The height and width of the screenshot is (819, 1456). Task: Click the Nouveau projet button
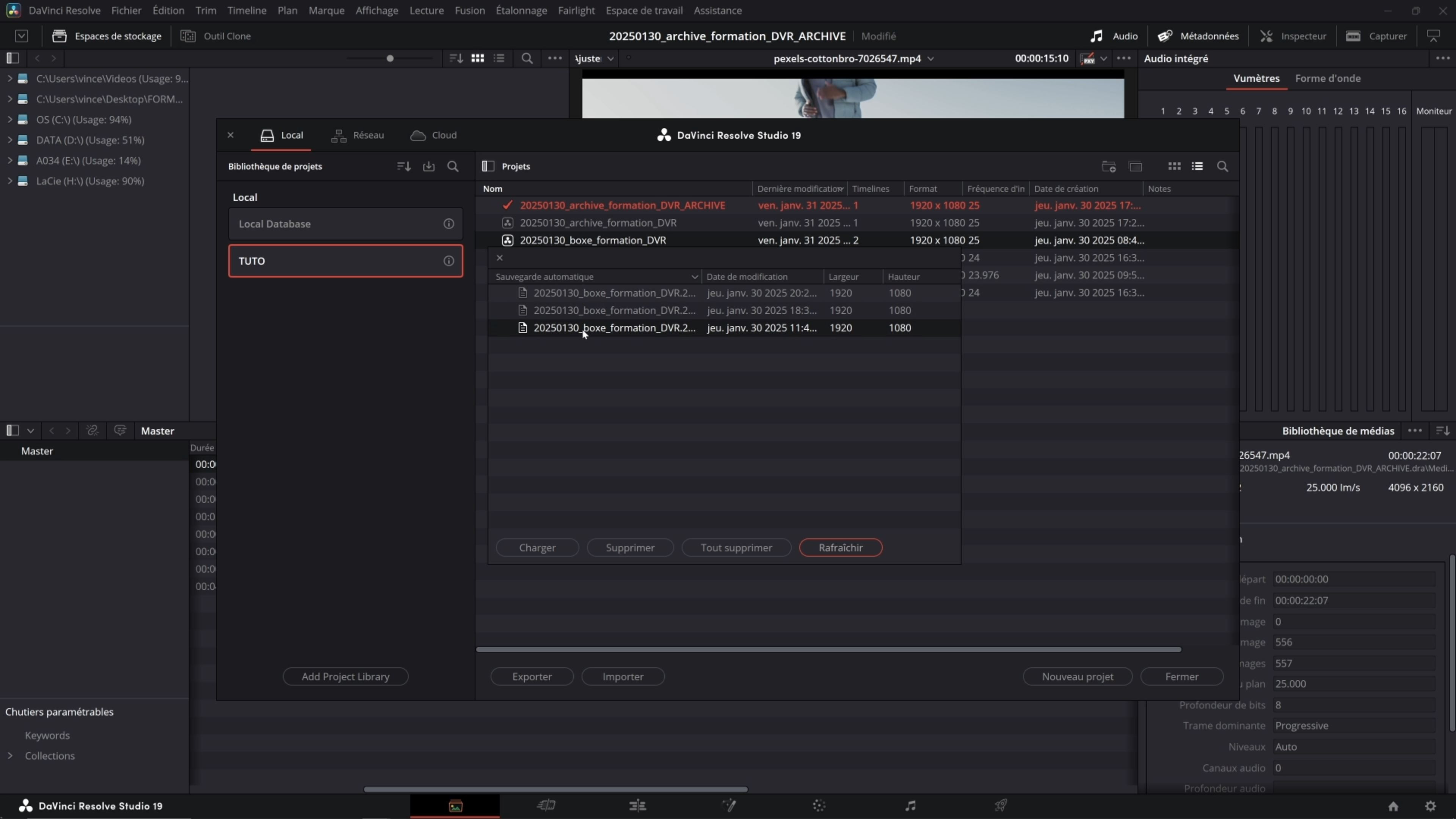[1077, 676]
